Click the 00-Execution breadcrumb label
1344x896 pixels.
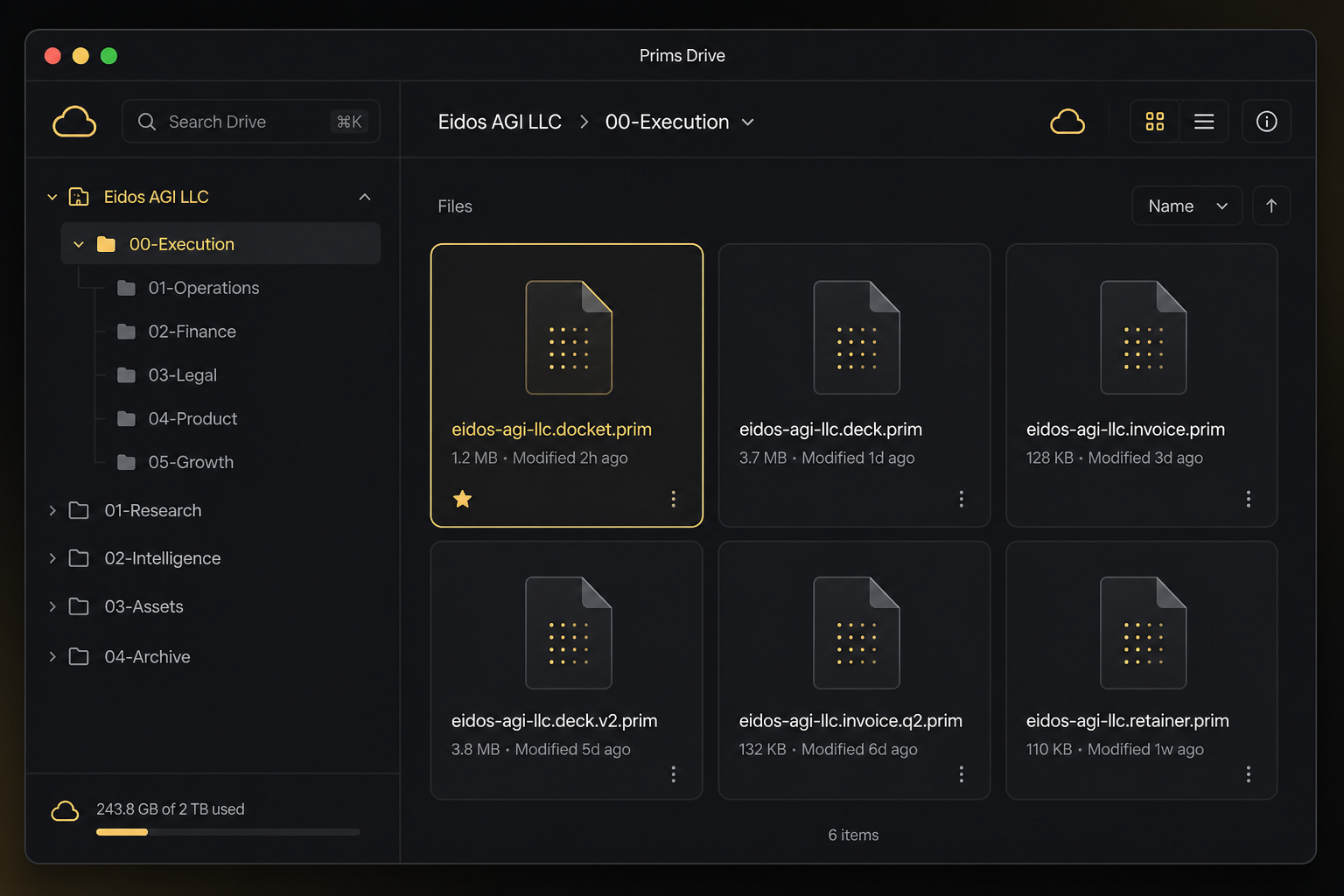point(667,122)
